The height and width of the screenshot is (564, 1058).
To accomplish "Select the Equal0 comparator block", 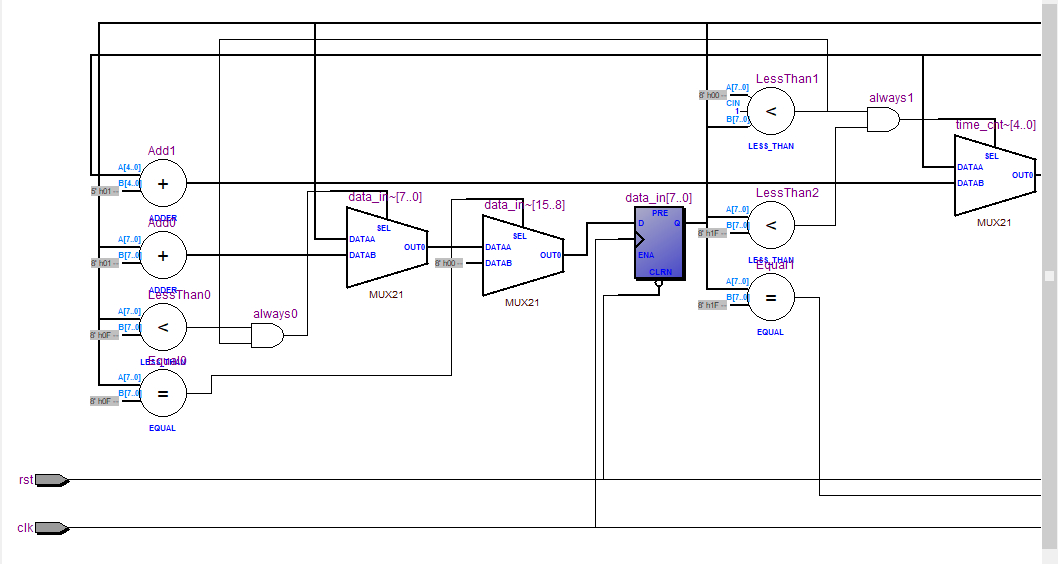I will point(163,393).
